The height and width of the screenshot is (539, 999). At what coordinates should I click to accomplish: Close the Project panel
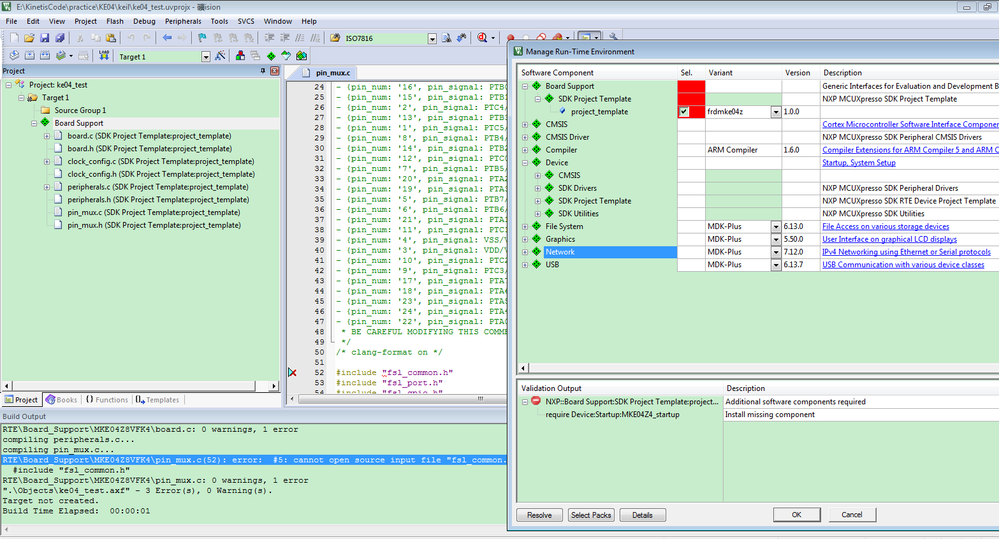coord(275,71)
